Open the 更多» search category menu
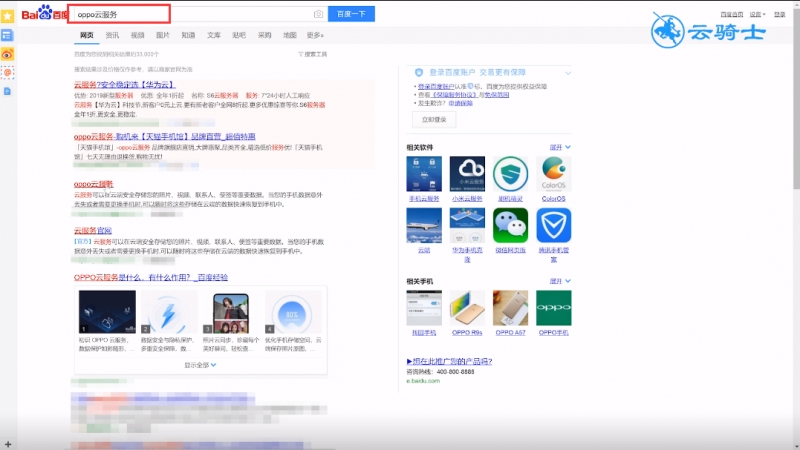 coord(315,35)
